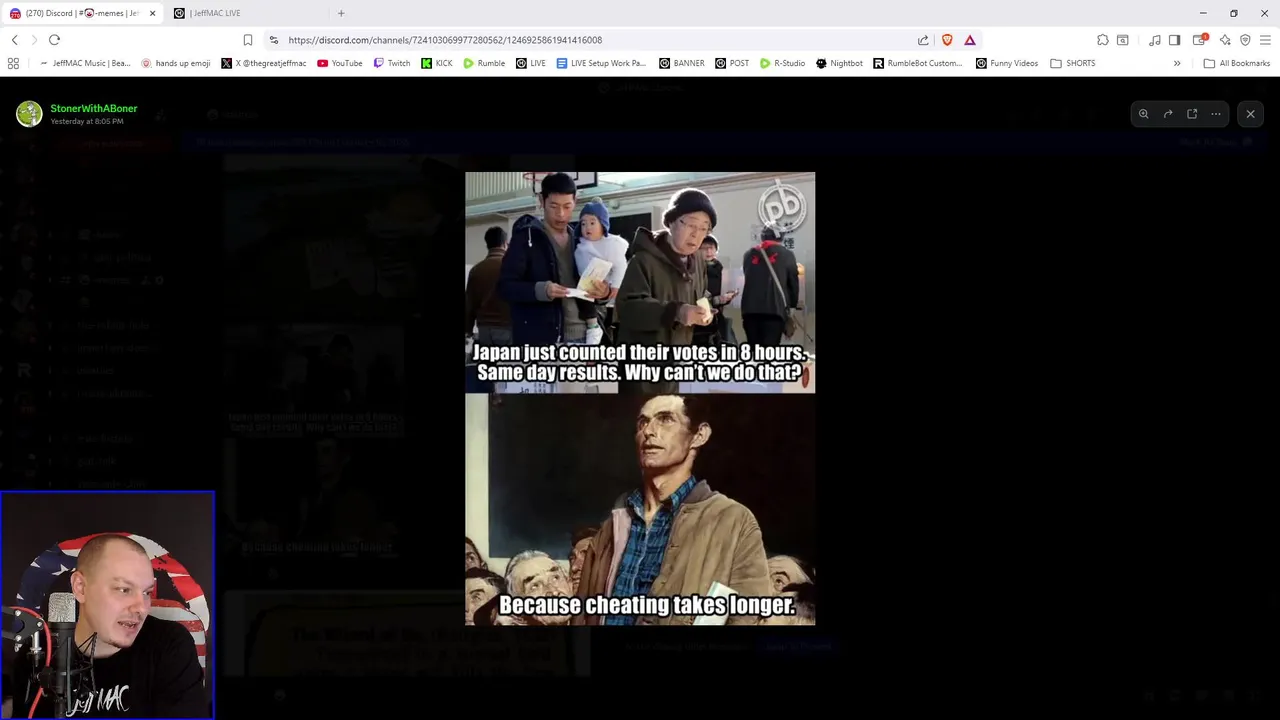Open StonerWithABoner's username link
Screen dimensions: 1280x720
[94, 108]
